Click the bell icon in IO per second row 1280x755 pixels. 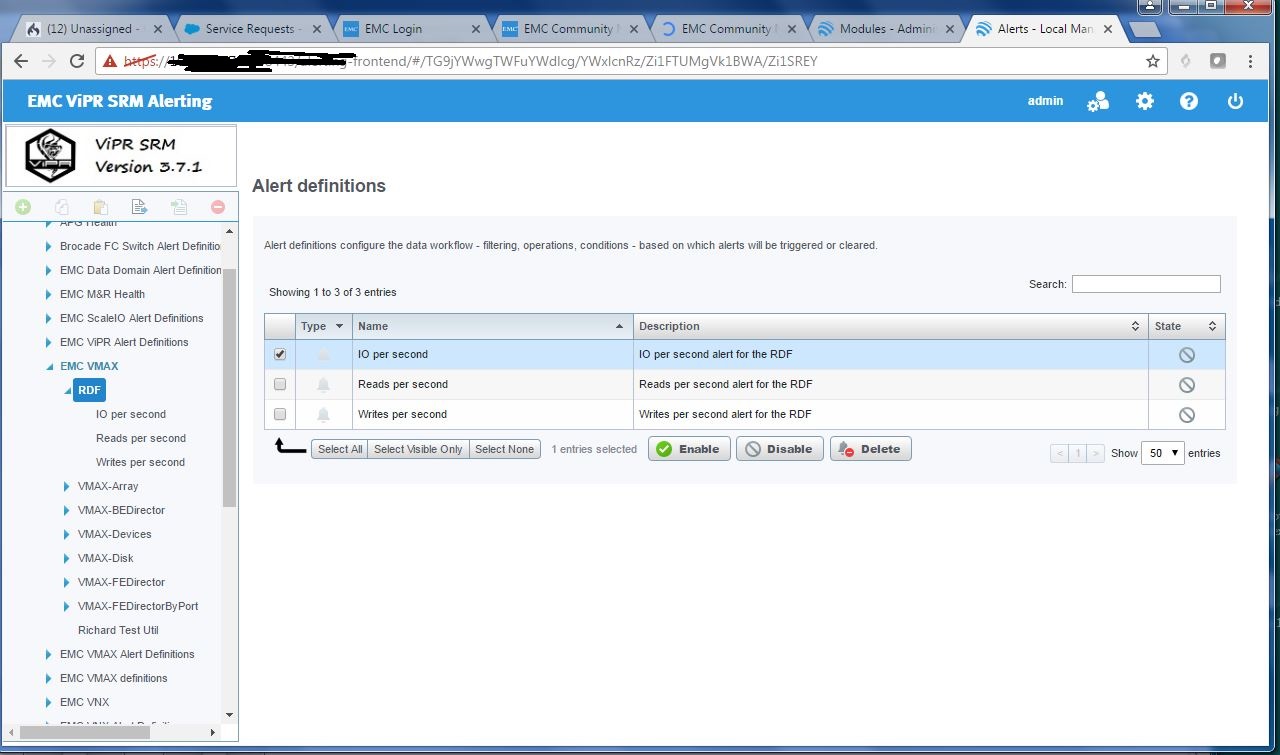323,355
